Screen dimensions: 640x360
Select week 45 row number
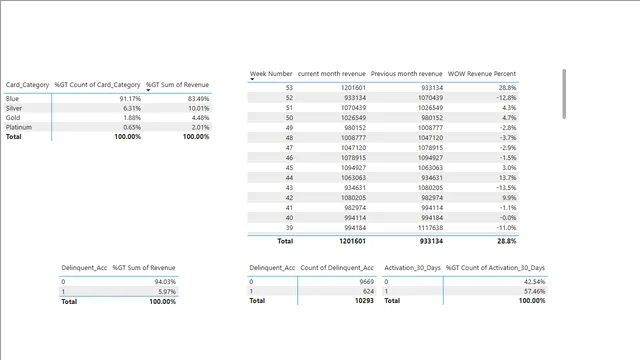point(289,168)
